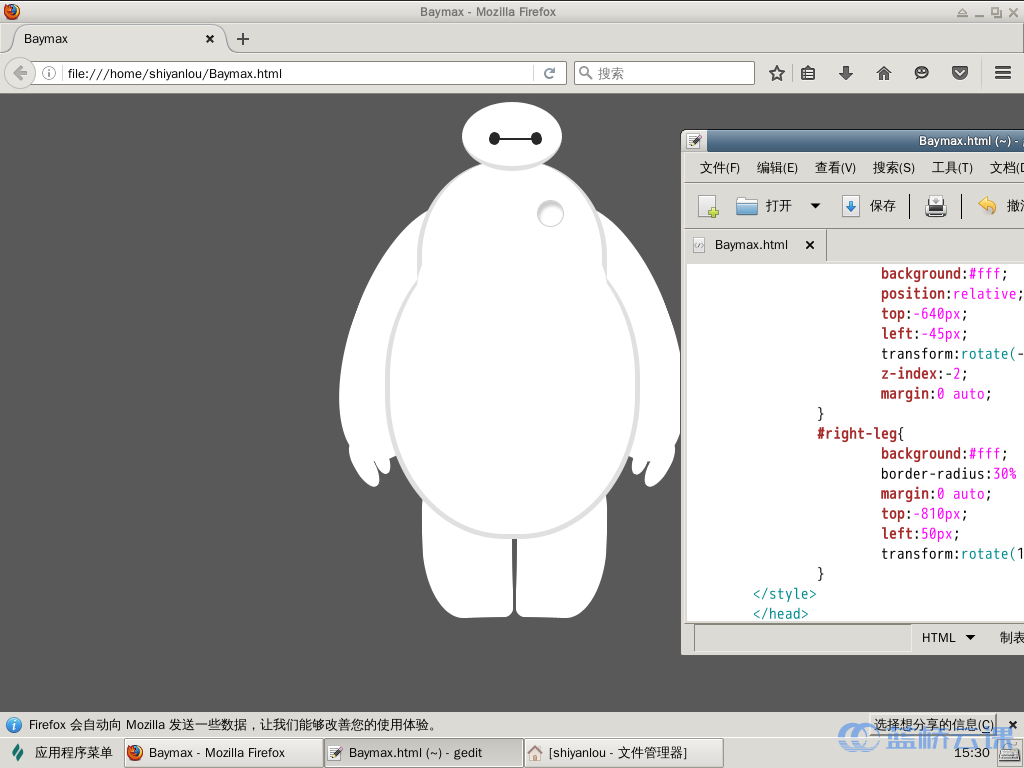Create new document icon in gedit
1024x768 pixels.
708,206
